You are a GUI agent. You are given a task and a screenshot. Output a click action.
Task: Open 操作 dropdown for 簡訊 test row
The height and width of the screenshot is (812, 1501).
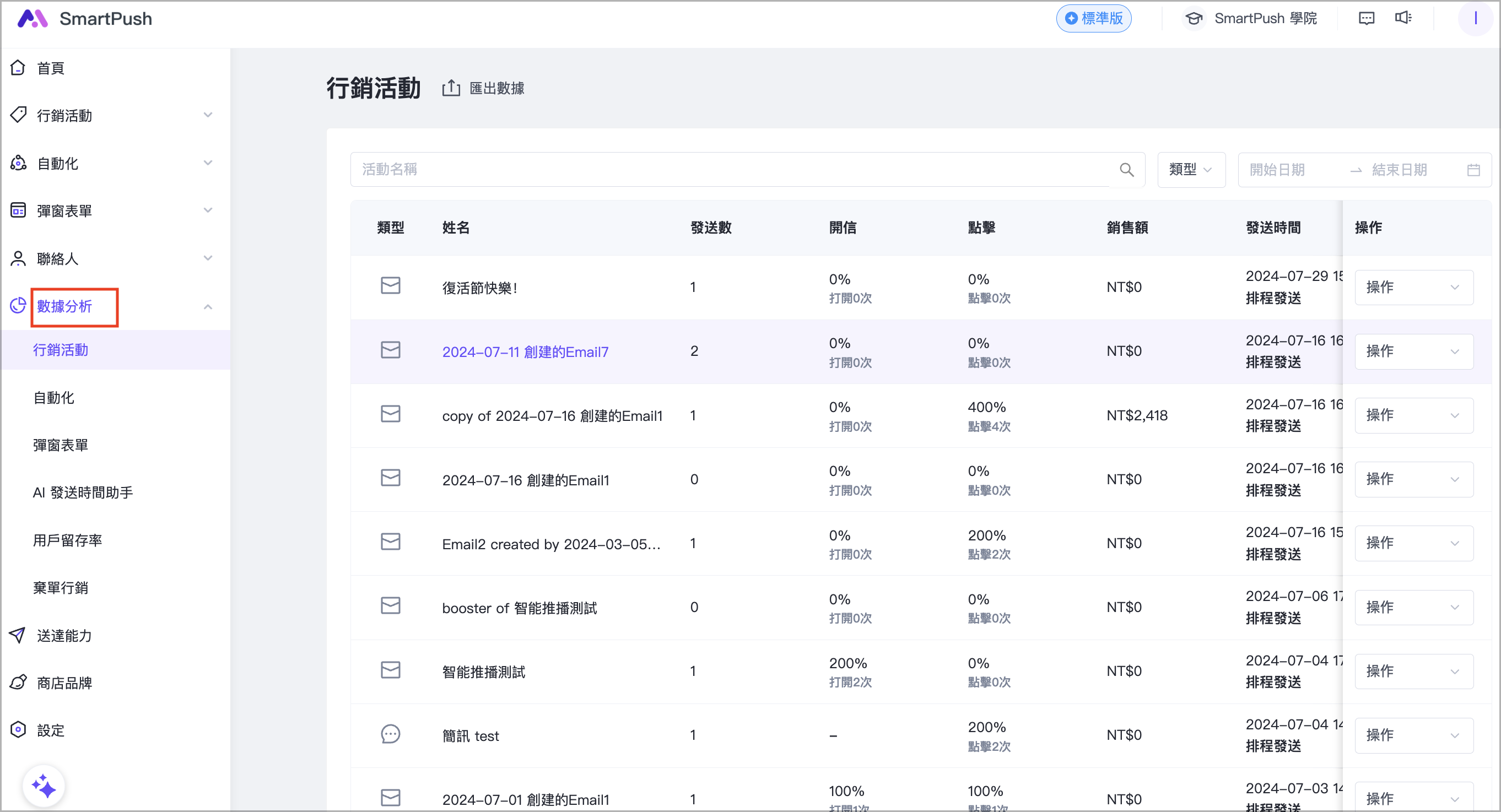tap(1413, 735)
